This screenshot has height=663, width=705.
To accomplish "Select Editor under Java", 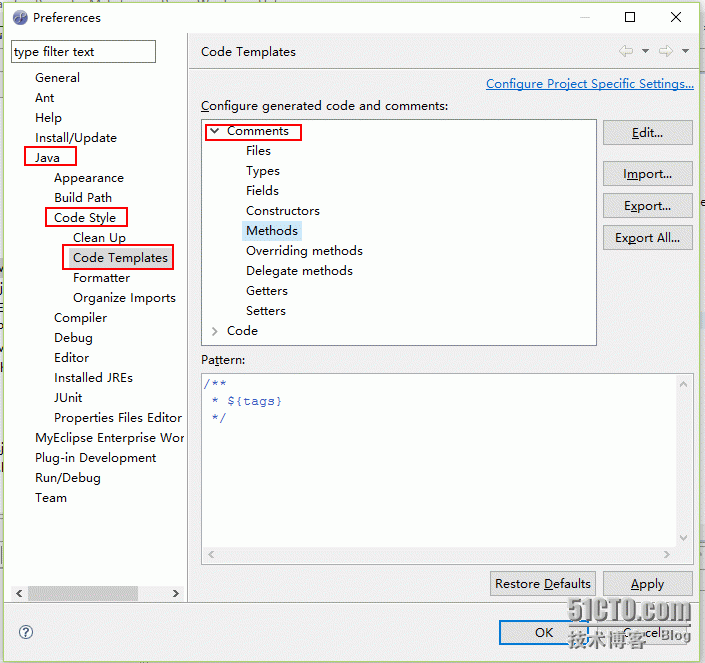I will (x=71, y=358).
